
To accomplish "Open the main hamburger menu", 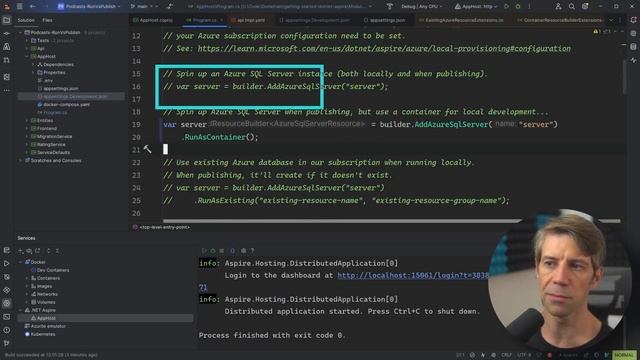I will point(20,7).
